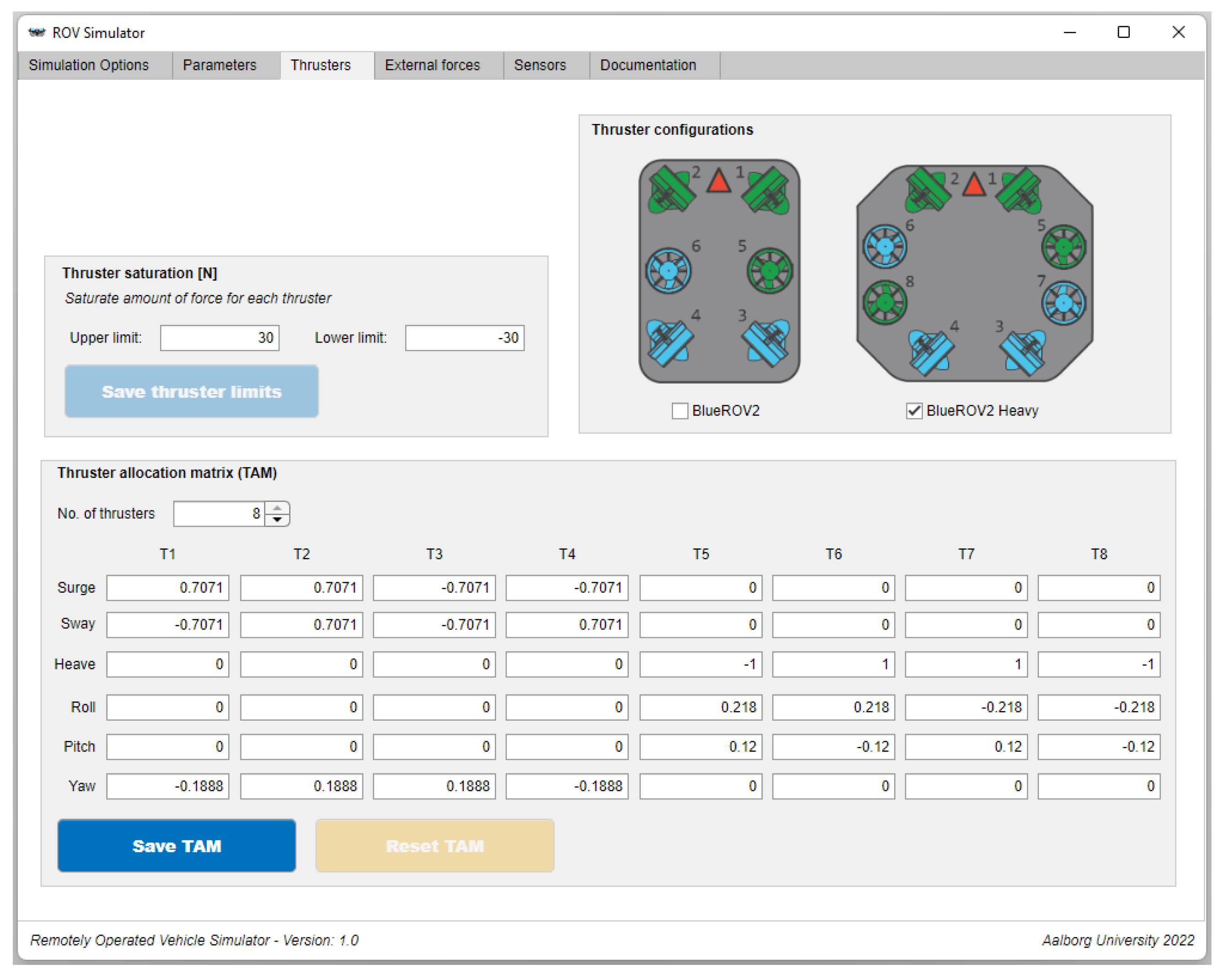1222x980 pixels.
Task: Go to Simulation Options tab
Action: click(x=89, y=65)
